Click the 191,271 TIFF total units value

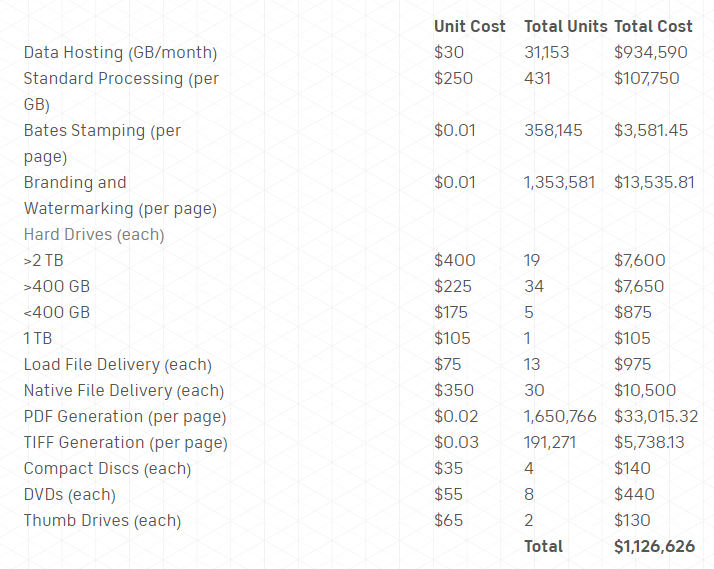[x=550, y=442]
